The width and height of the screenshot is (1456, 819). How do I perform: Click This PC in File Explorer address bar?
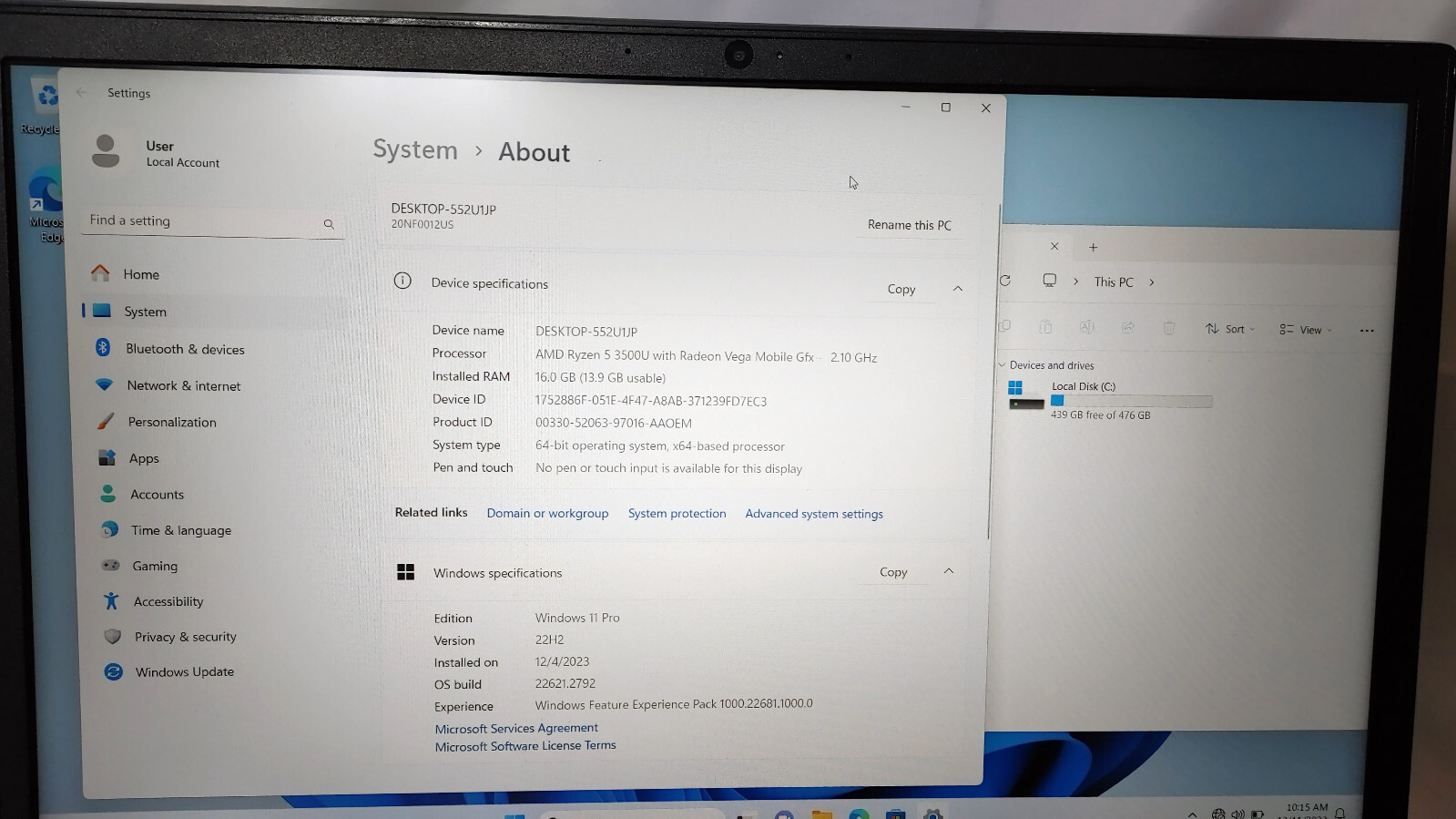click(1114, 282)
